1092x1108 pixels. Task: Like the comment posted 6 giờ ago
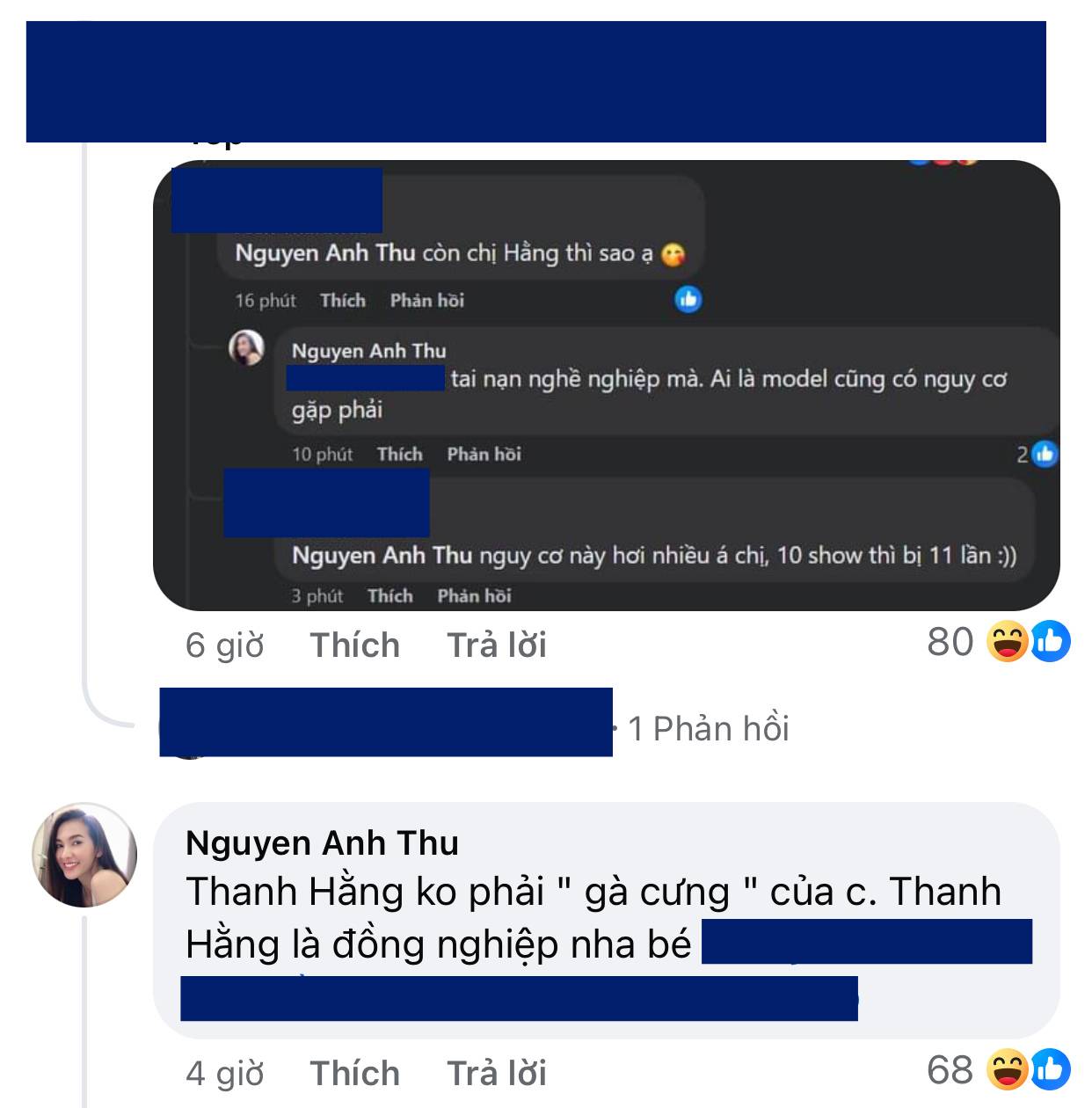(x=354, y=645)
